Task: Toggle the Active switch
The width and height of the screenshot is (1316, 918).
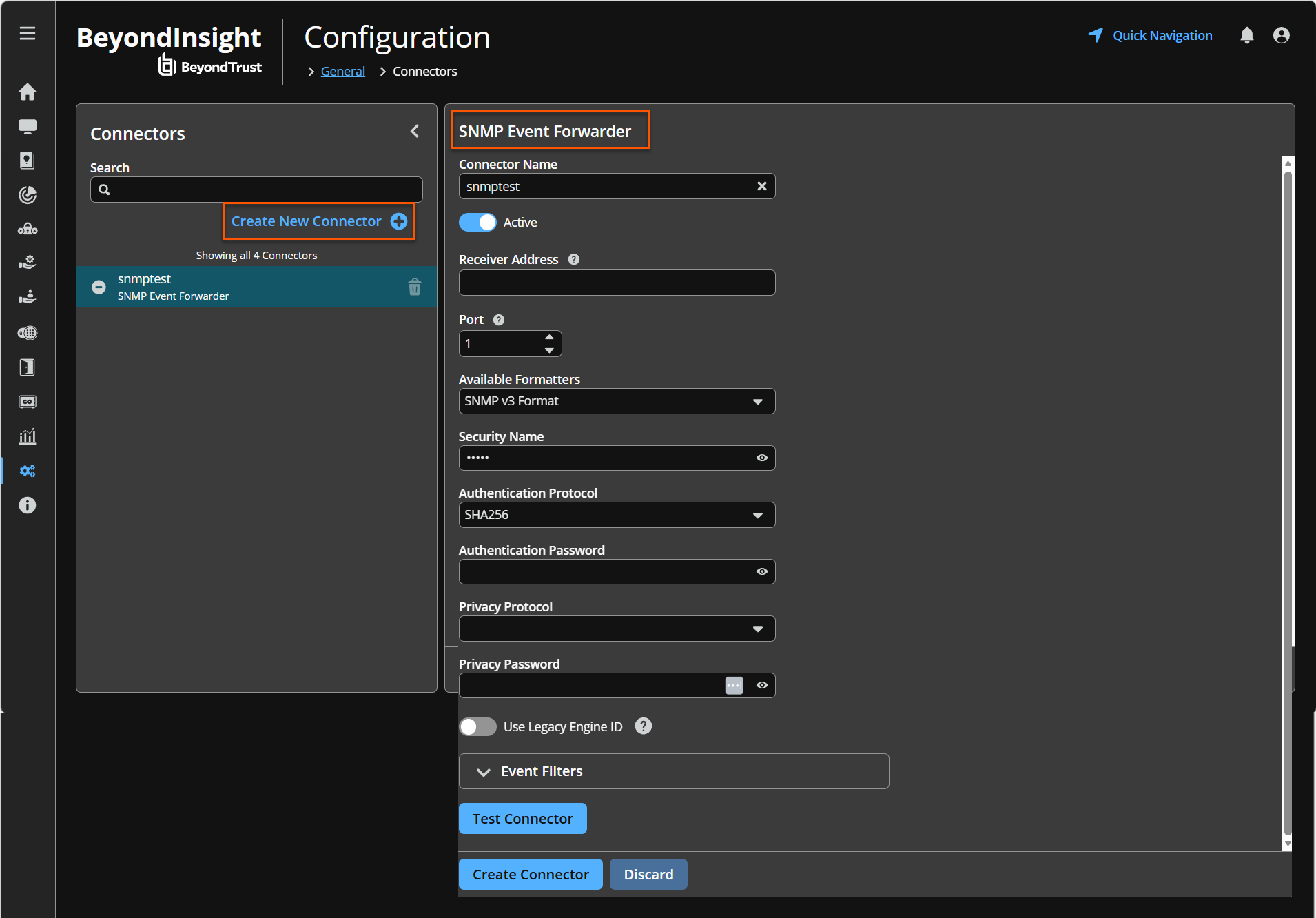Action: pyautogui.click(x=477, y=222)
